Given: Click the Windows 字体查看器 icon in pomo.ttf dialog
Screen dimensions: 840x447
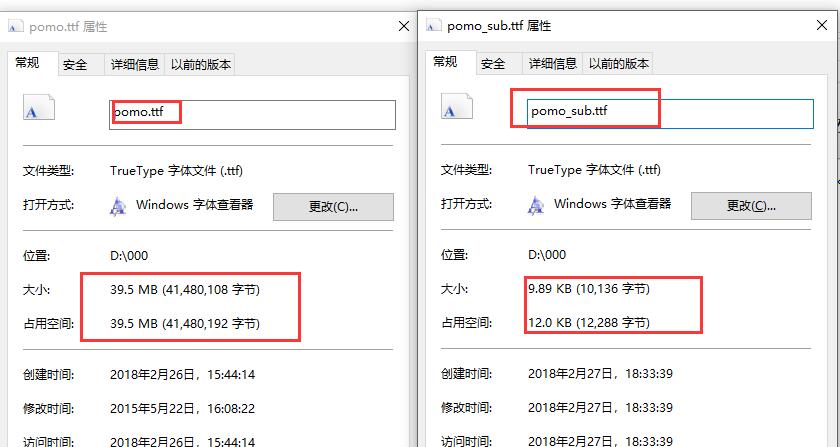Looking at the screenshot, I should [x=118, y=206].
